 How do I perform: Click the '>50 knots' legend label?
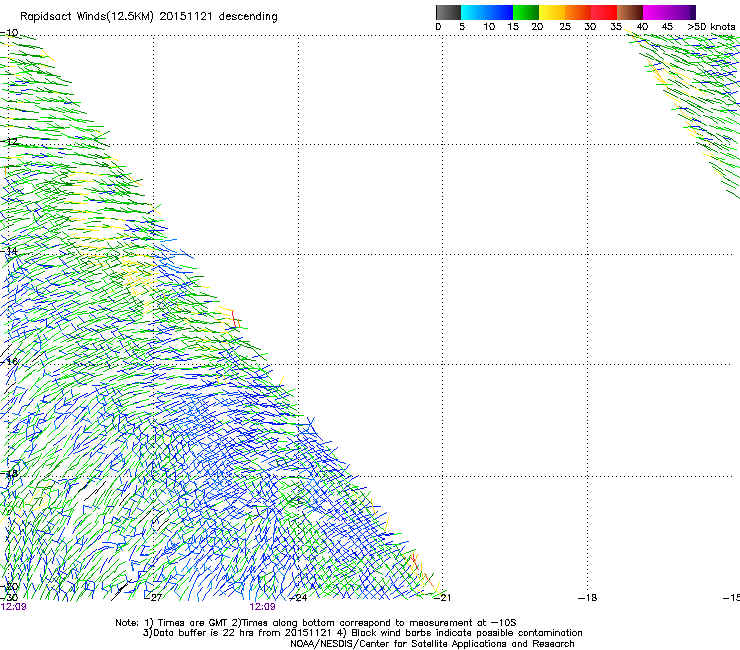711,27
